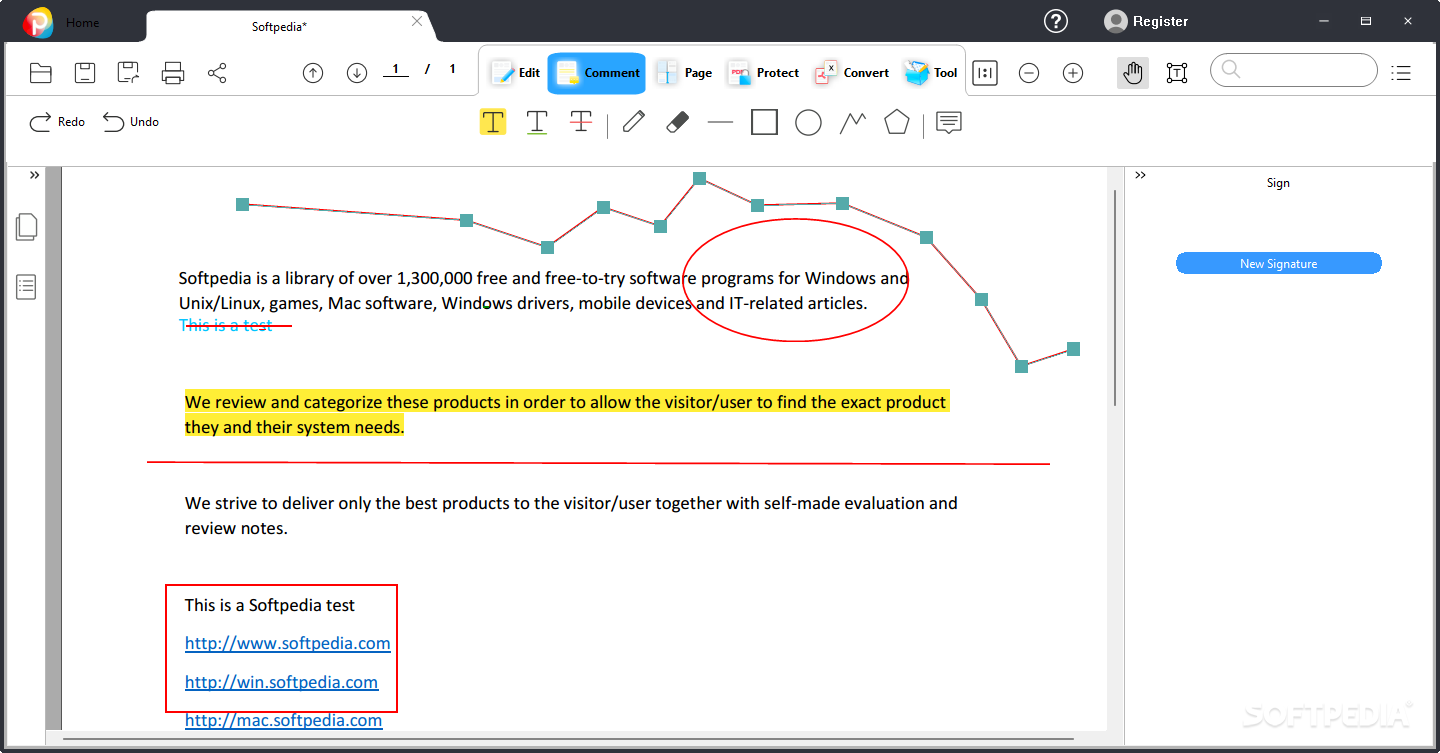This screenshot has width=1440, height=753.
Task: Activate the hand pan tool
Action: pos(1133,72)
